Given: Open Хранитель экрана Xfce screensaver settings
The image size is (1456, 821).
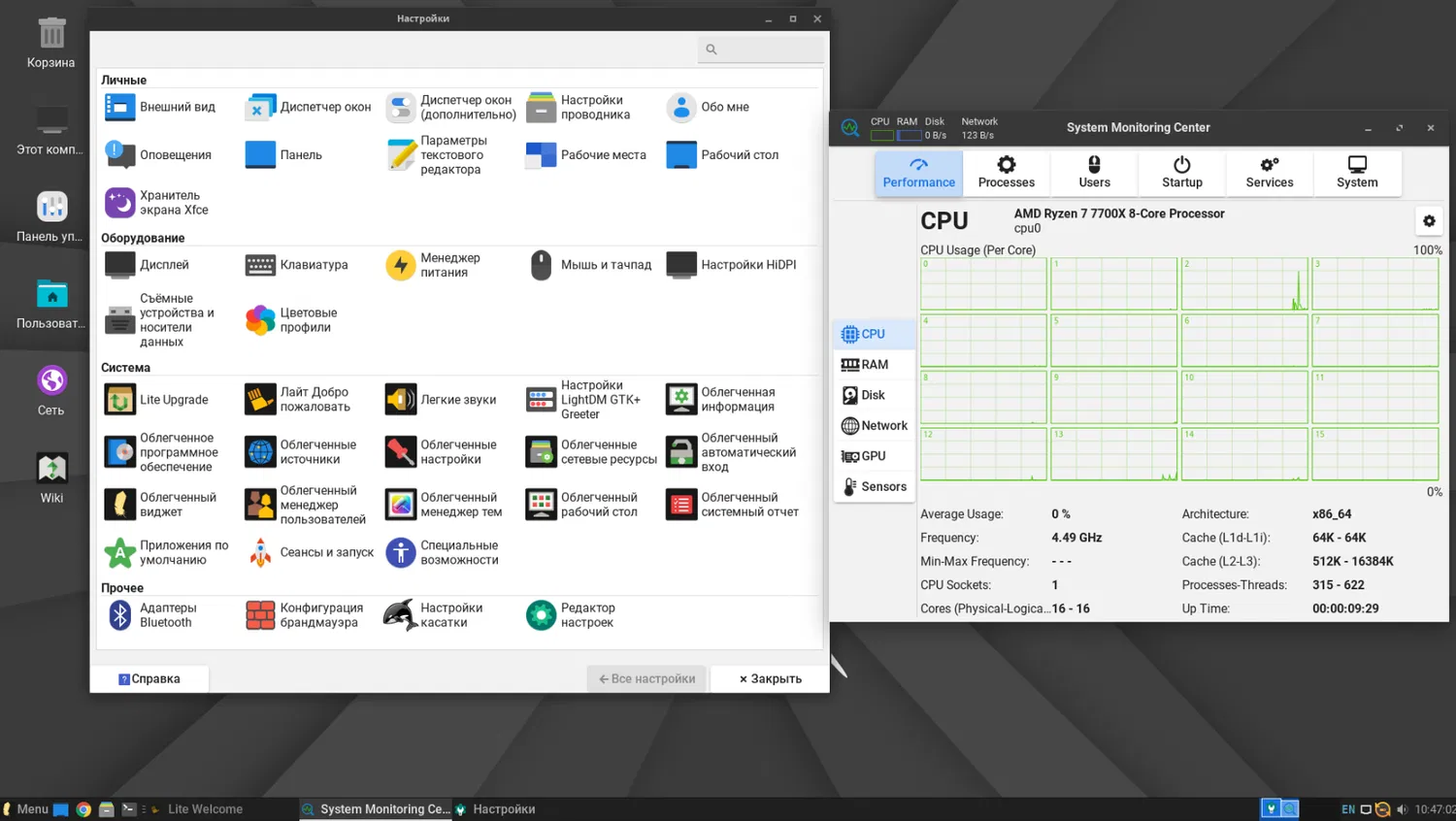Looking at the screenshot, I should 157,202.
